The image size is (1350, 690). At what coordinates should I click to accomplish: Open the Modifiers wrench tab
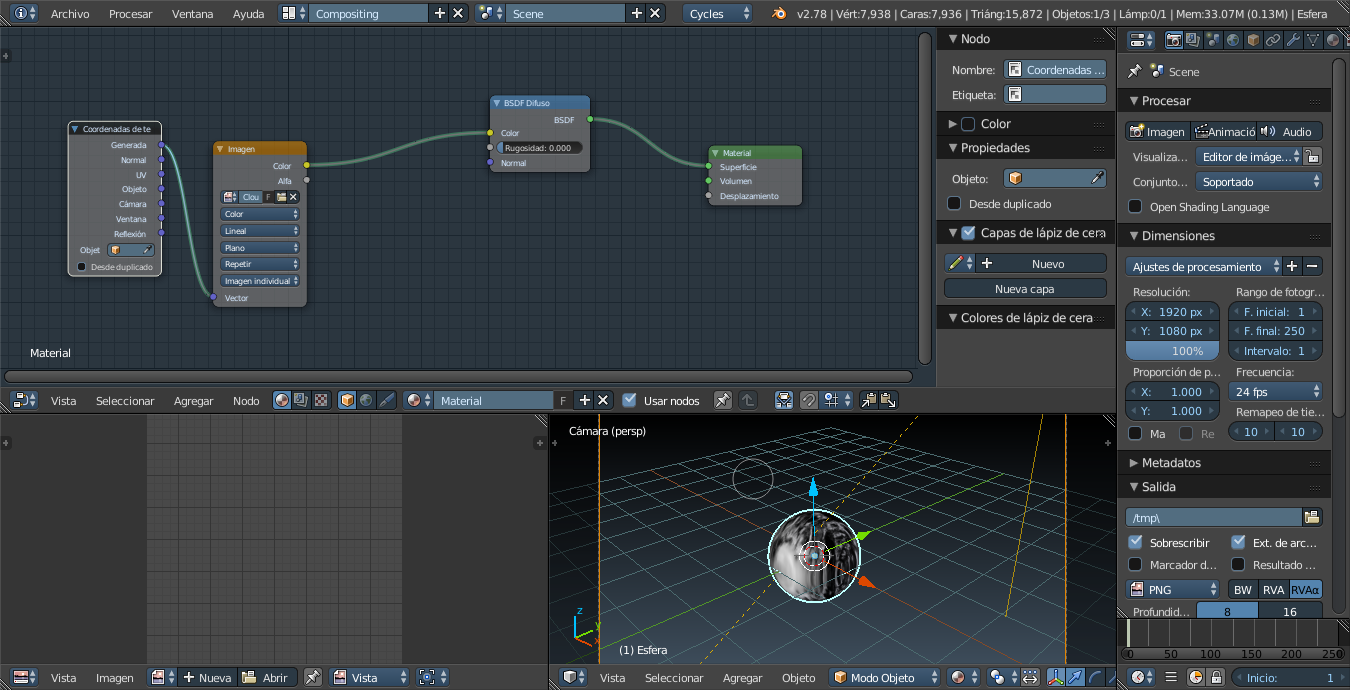pyautogui.click(x=1292, y=41)
